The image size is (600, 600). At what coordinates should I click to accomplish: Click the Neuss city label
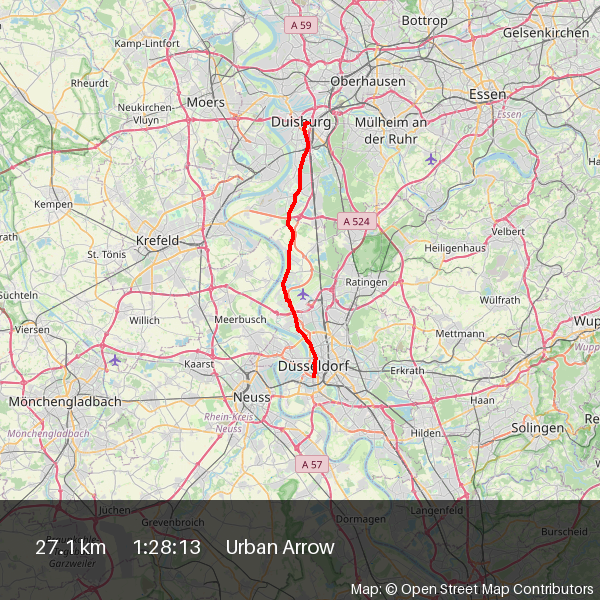click(252, 397)
